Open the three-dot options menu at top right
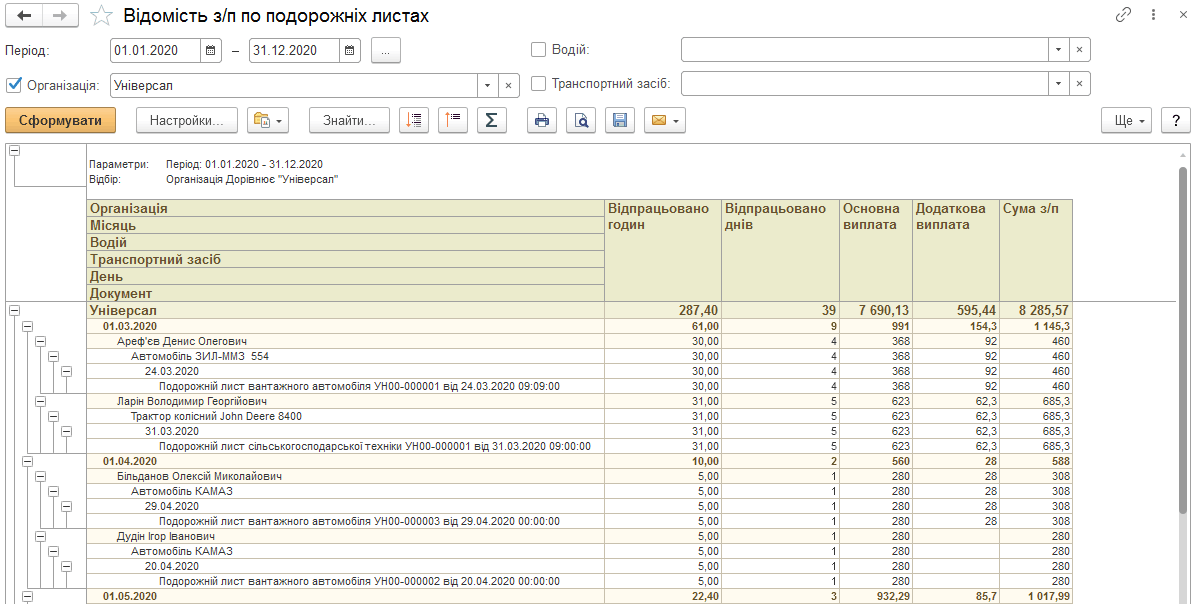Screen dimensions: 1200x604 (x=1153, y=15)
